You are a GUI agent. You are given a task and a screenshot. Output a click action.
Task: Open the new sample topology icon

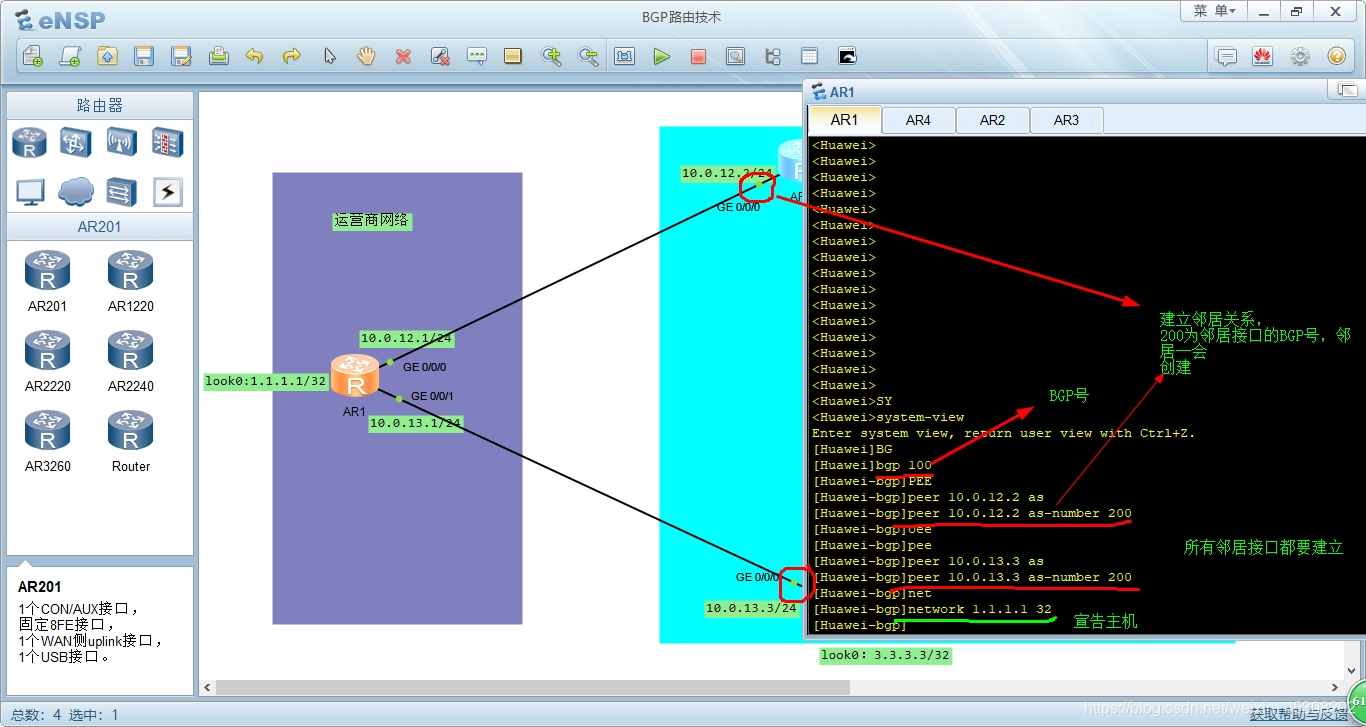[x=69, y=56]
